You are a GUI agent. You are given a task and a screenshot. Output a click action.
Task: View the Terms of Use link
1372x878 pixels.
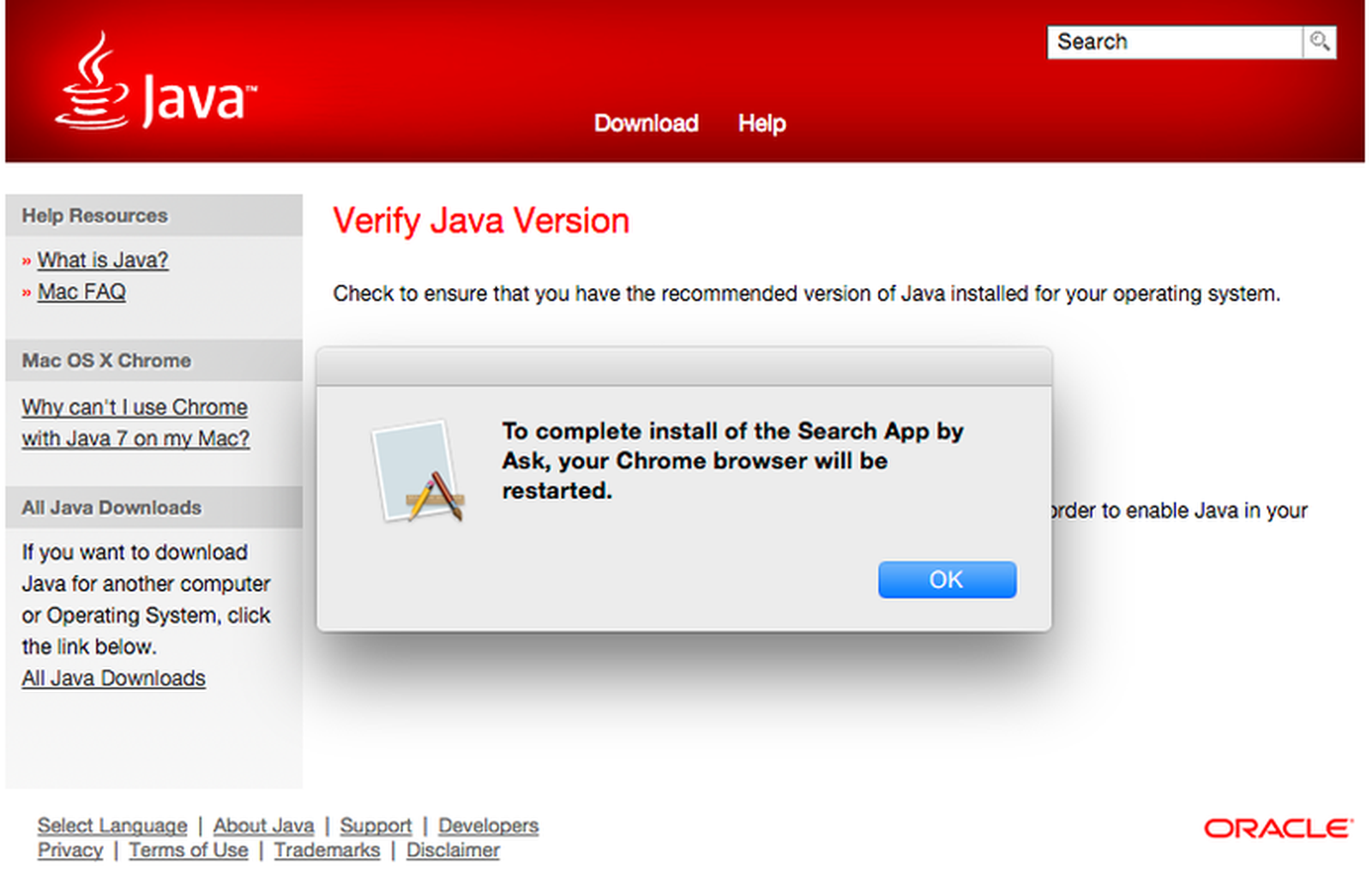coord(189,851)
